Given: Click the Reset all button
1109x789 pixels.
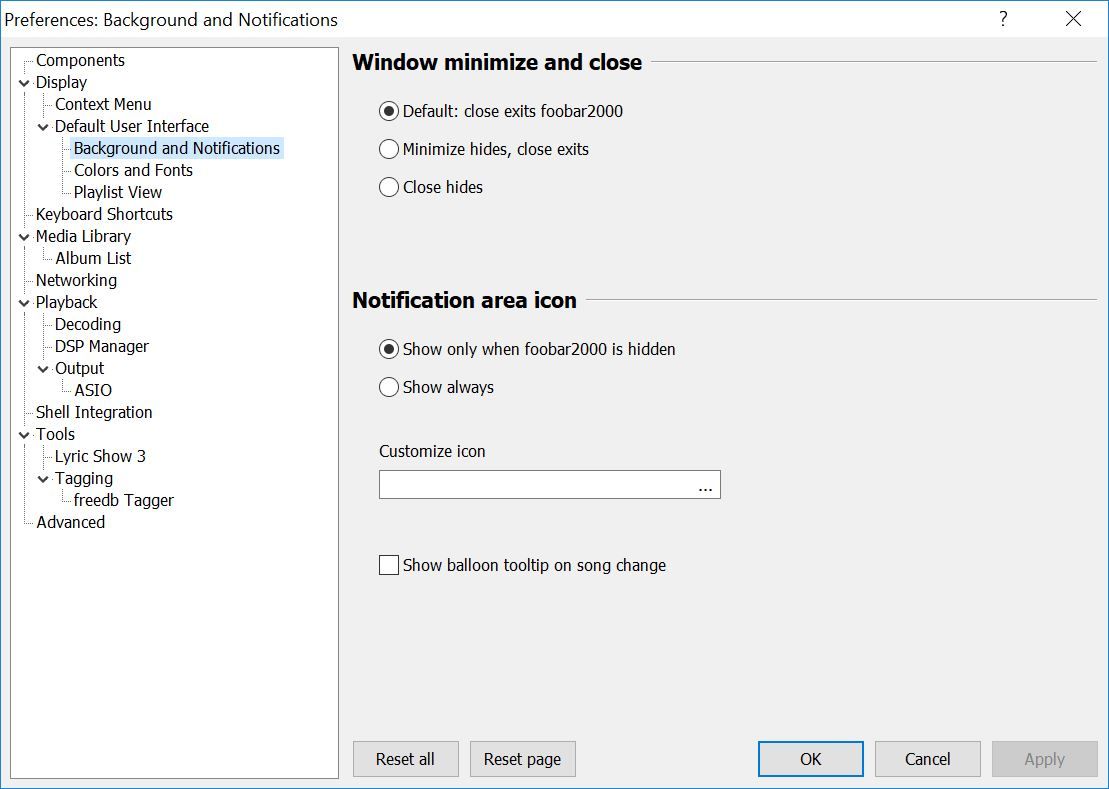Looking at the screenshot, I should (x=405, y=759).
